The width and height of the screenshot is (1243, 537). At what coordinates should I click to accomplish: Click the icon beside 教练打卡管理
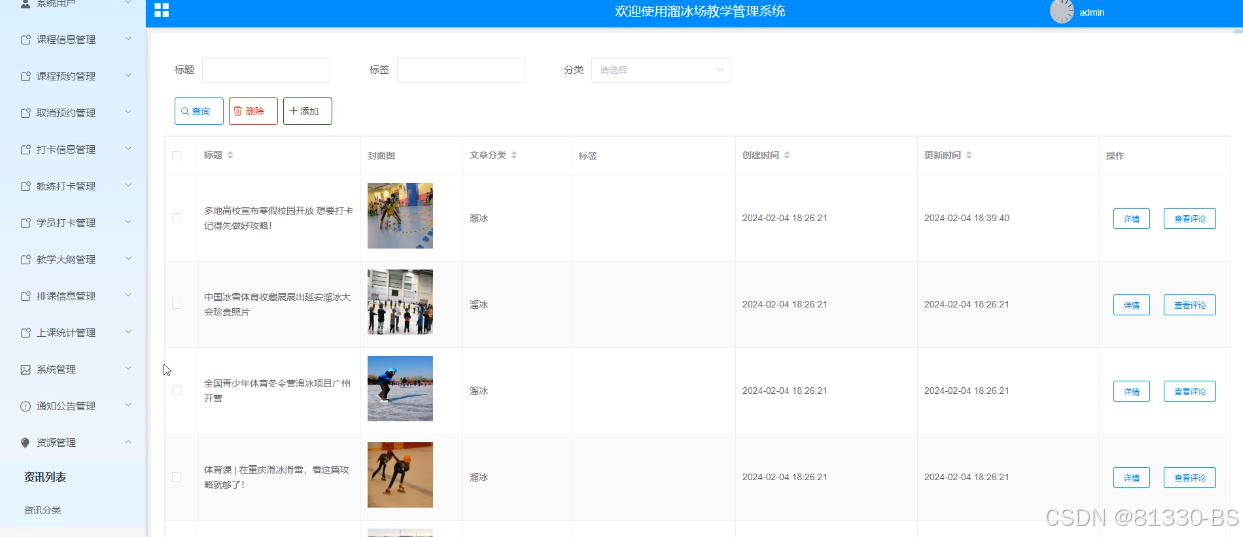pyautogui.click(x=26, y=186)
